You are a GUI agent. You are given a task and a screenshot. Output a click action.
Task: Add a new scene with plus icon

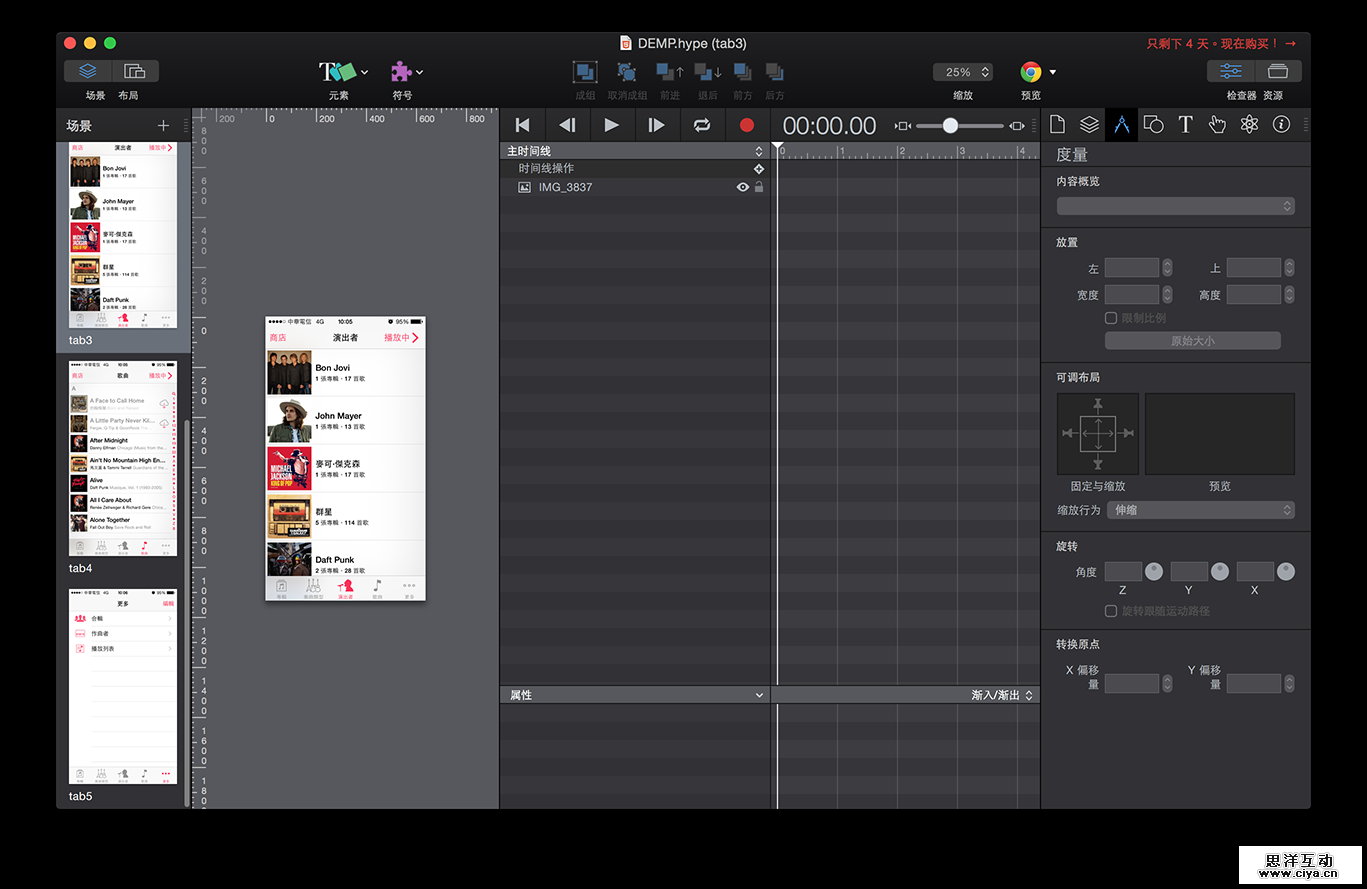pos(164,126)
